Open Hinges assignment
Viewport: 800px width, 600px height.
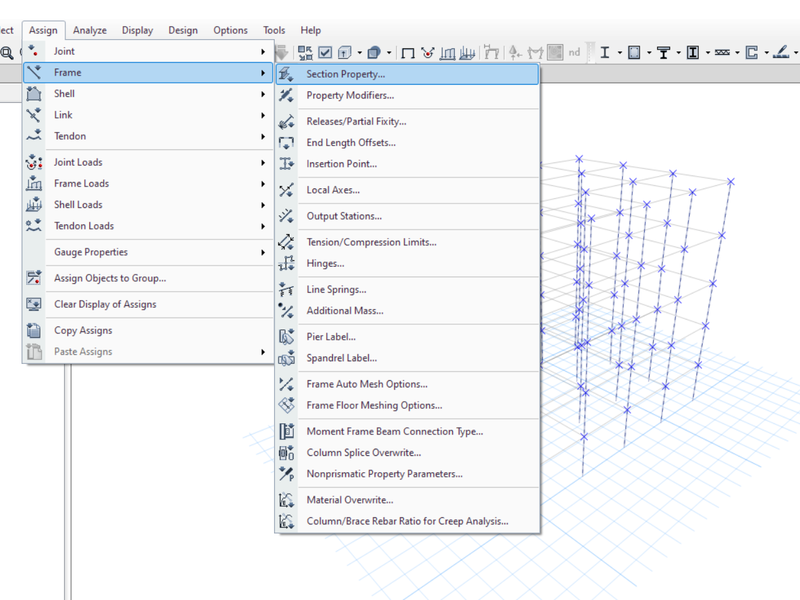pyautogui.click(x=407, y=263)
